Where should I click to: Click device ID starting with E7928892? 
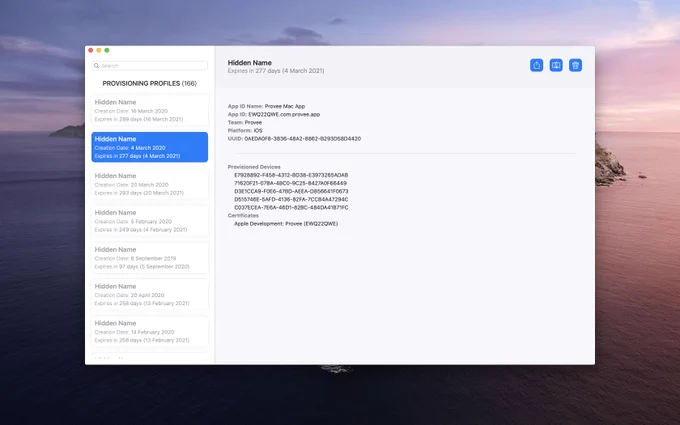point(291,175)
